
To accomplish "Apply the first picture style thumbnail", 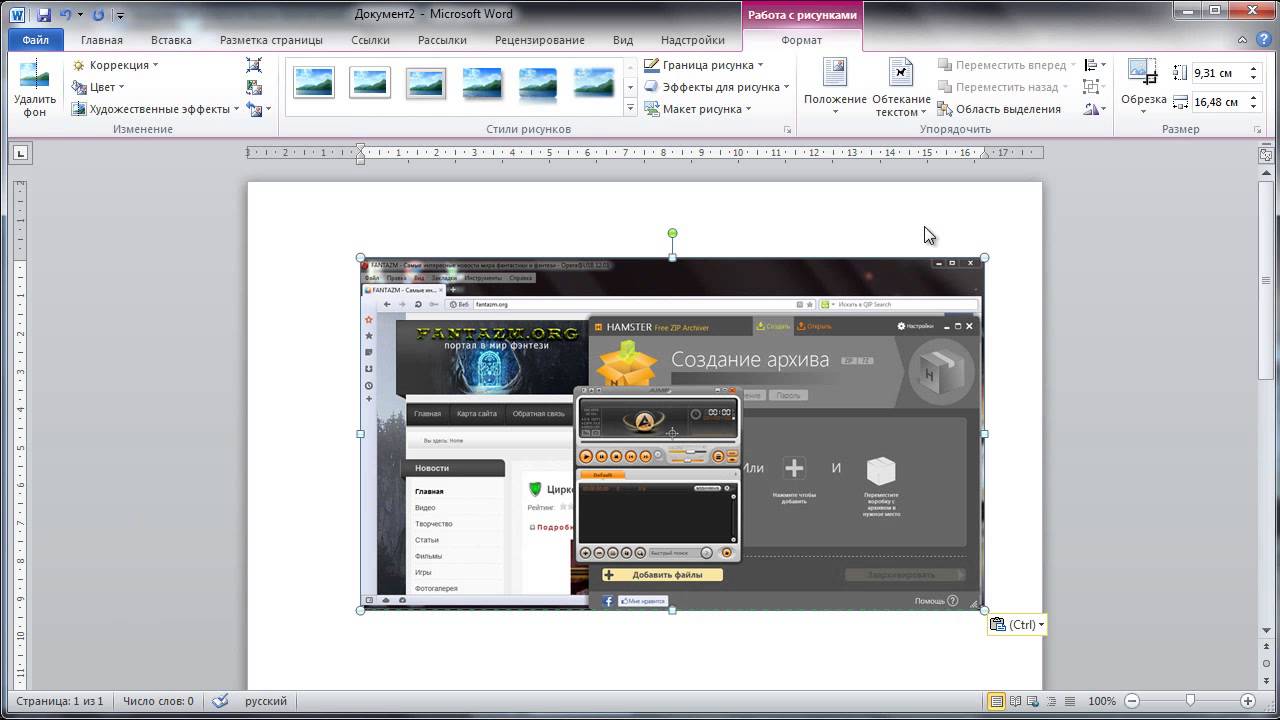I will [x=314, y=82].
